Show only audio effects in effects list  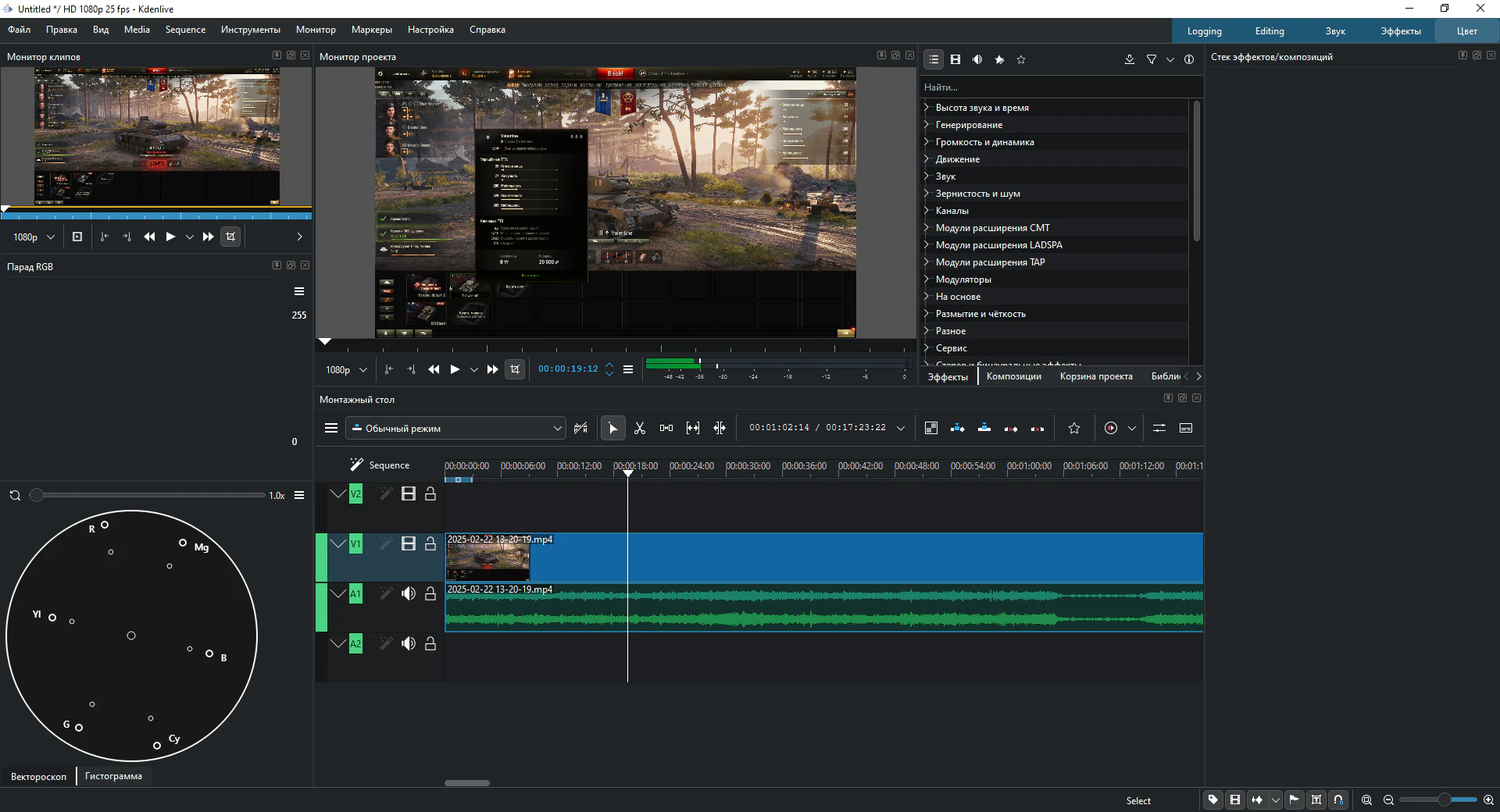point(977,59)
